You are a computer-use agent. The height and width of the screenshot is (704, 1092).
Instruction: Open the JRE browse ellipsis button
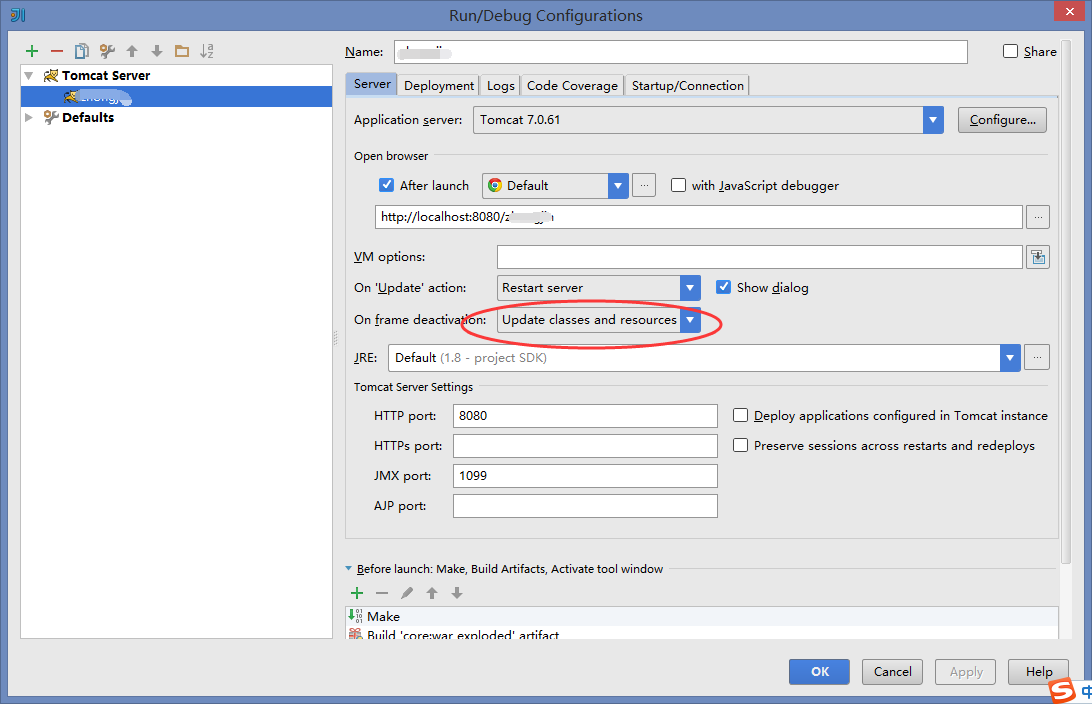pyautogui.click(x=1037, y=357)
